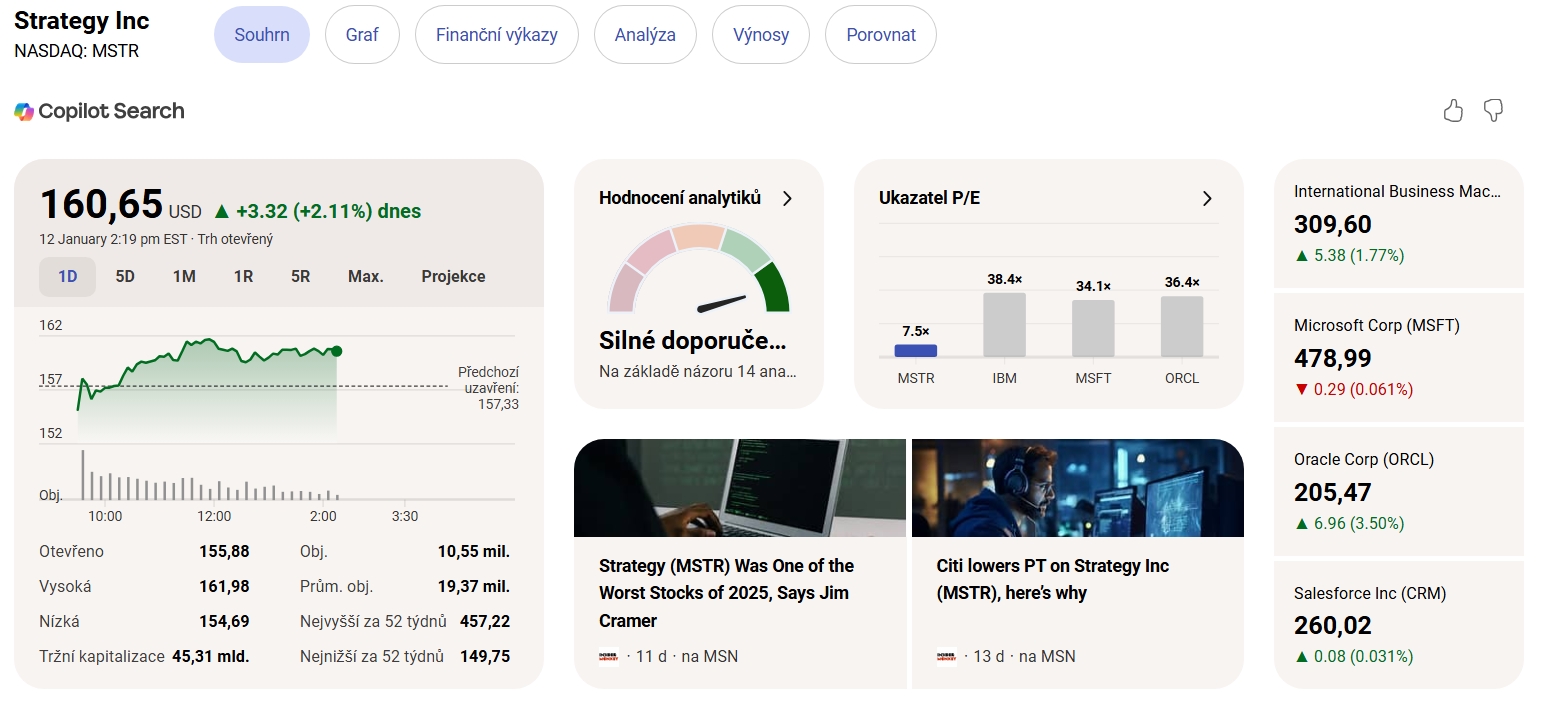This screenshot has width=1546, height=703.
Task: Switch chart to 1R range
Action: click(243, 277)
